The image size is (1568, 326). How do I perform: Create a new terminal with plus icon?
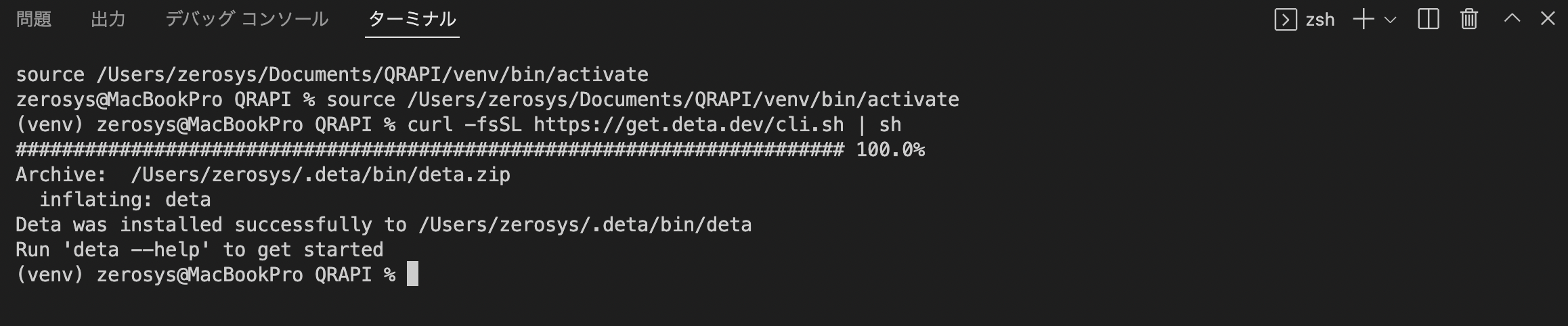pyautogui.click(x=1364, y=20)
